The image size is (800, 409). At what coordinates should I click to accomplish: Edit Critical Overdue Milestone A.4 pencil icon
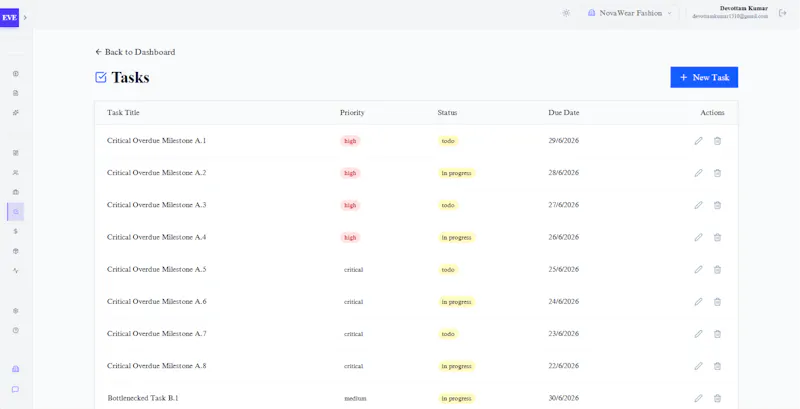click(x=698, y=237)
